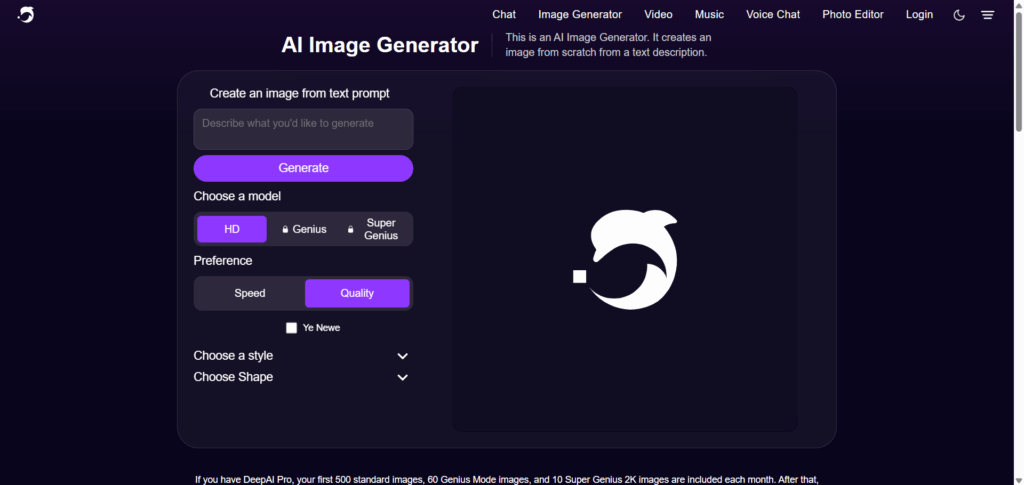This screenshot has height=485, width=1024.
Task: Select the HD model option
Action: coord(232,229)
